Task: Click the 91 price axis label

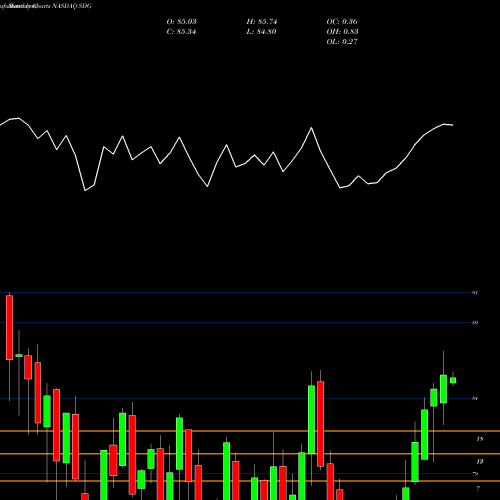Action: coord(475,293)
